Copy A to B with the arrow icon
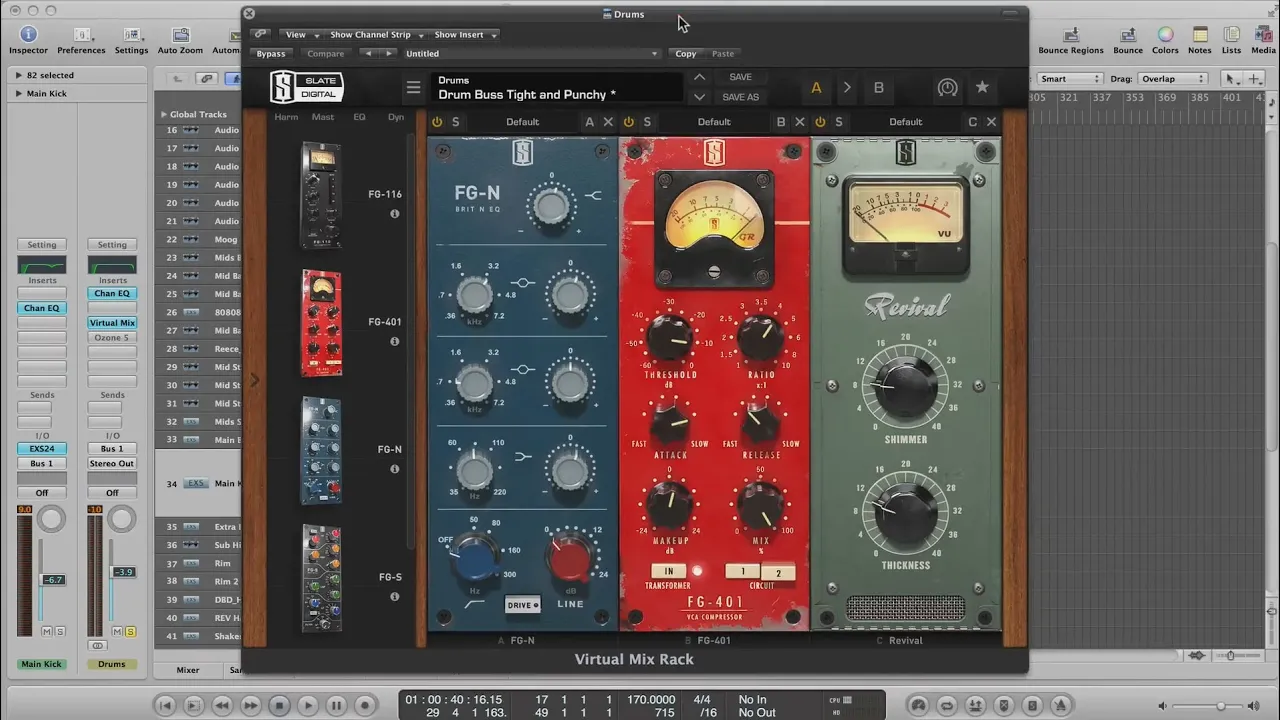 (x=847, y=88)
